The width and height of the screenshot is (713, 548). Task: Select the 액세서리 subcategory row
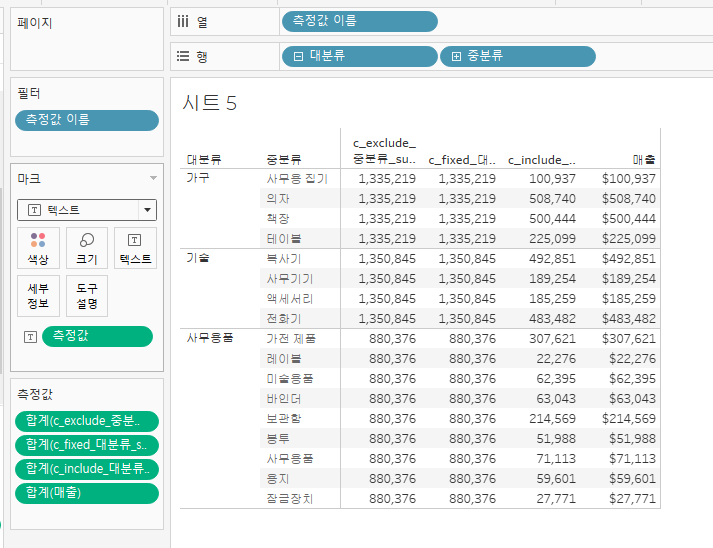[290, 299]
